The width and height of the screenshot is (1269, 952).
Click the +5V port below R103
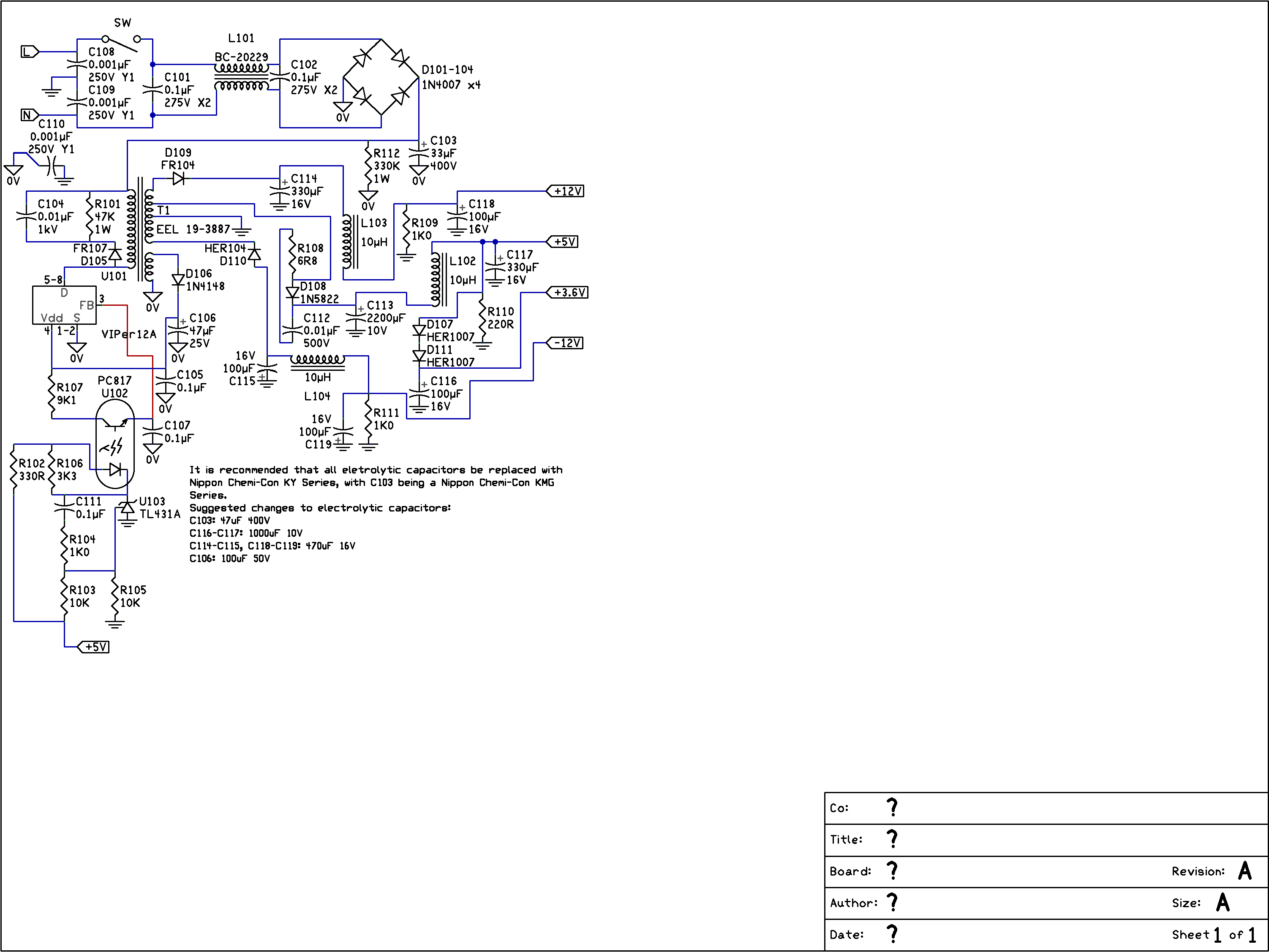tap(93, 647)
